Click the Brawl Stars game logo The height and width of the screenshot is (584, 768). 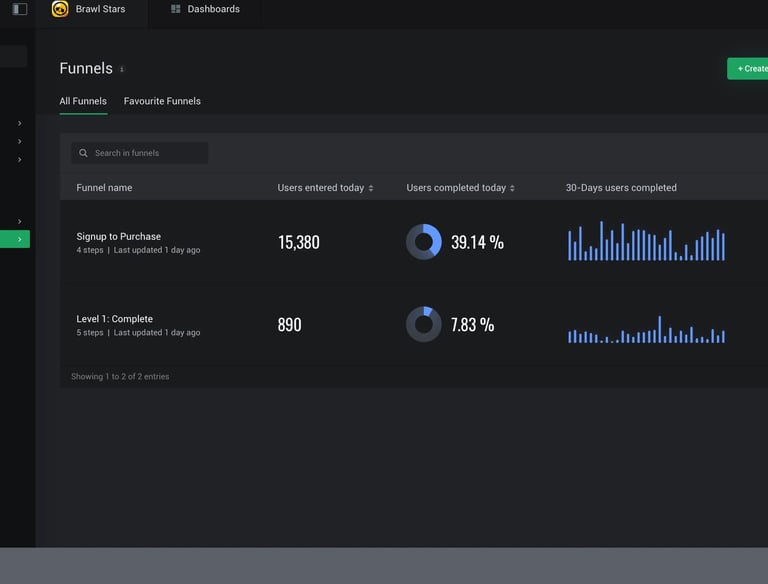(60, 9)
